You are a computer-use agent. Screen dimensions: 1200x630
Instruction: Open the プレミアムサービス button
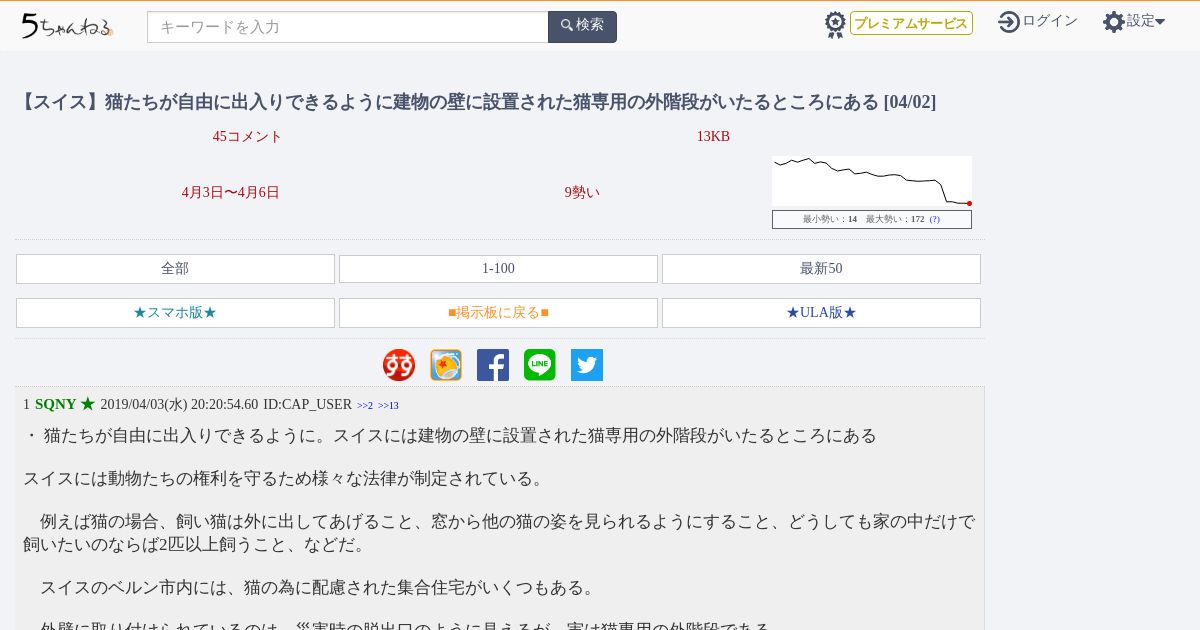pos(911,23)
